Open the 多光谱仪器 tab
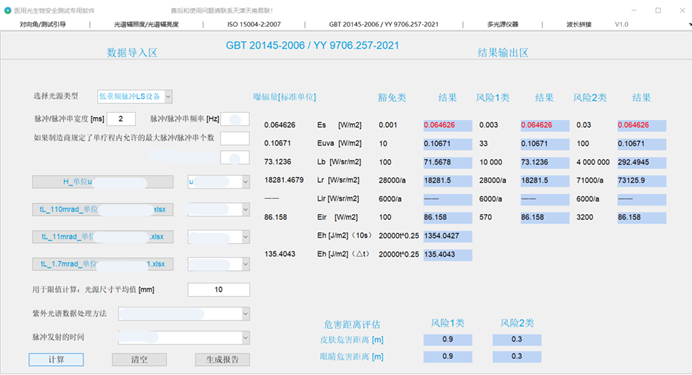This screenshot has width=692, height=375. pyautogui.click(x=503, y=24)
